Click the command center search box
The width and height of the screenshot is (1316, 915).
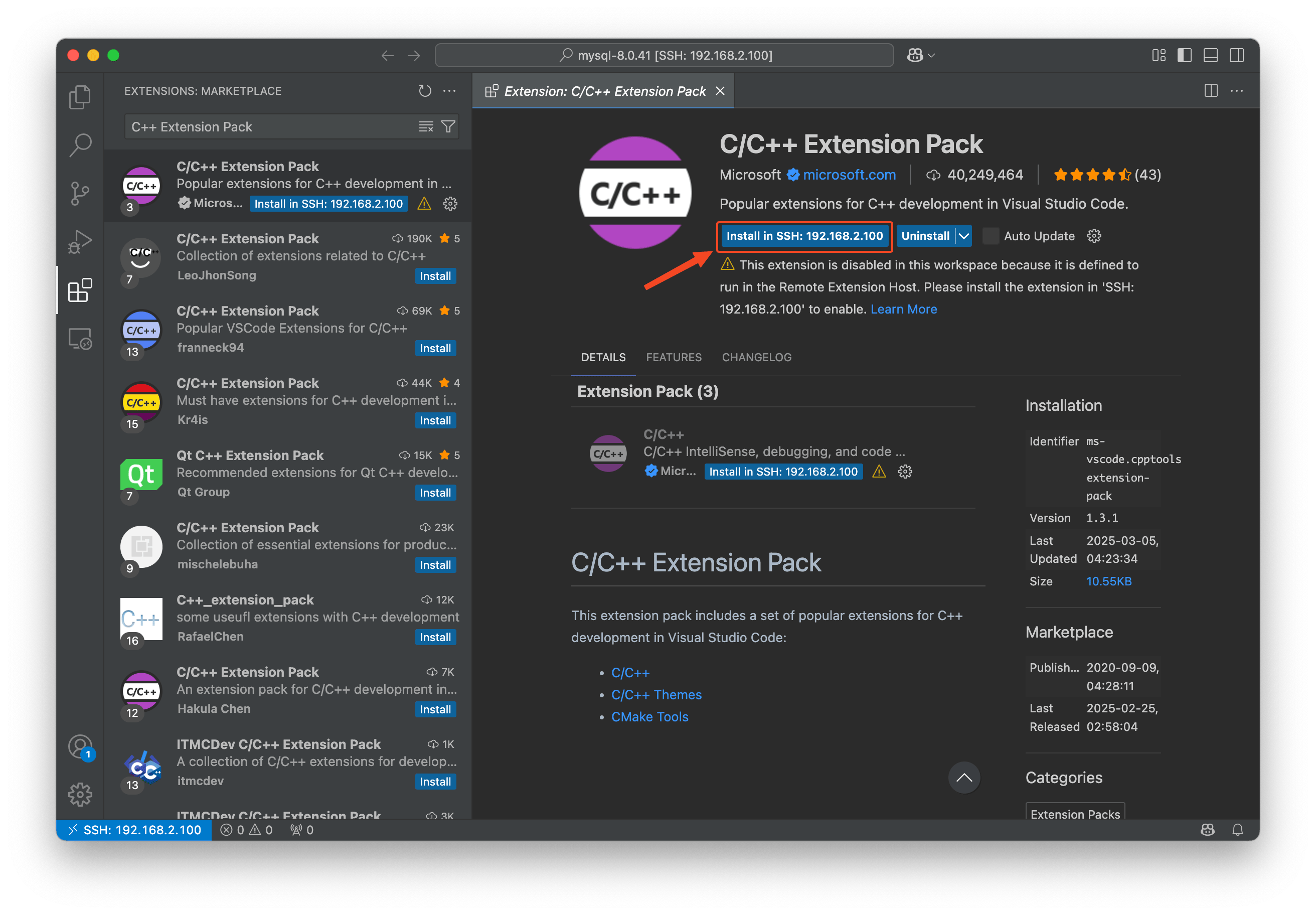pyautogui.click(x=664, y=55)
